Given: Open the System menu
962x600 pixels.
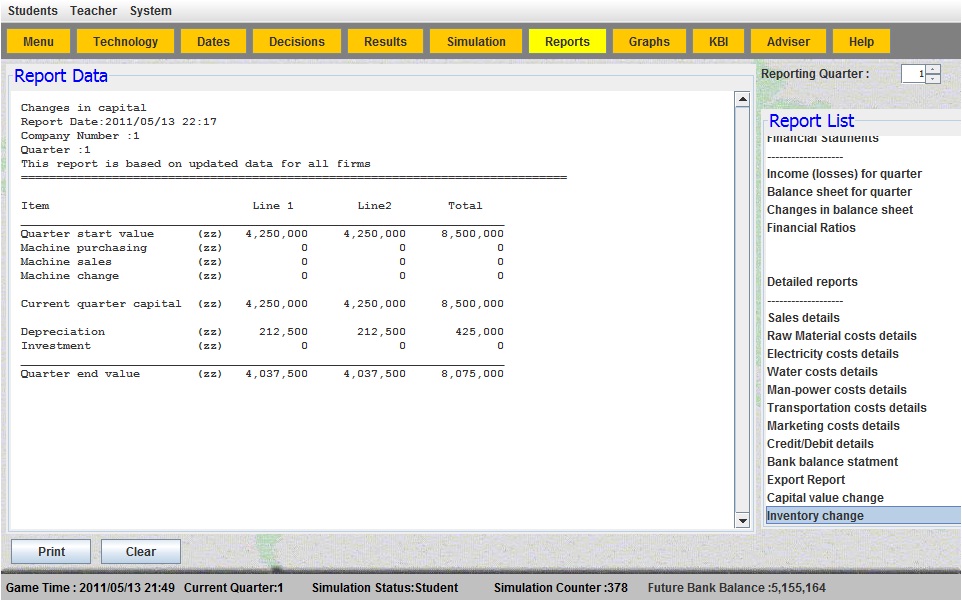Looking at the screenshot, I should 150,11.
